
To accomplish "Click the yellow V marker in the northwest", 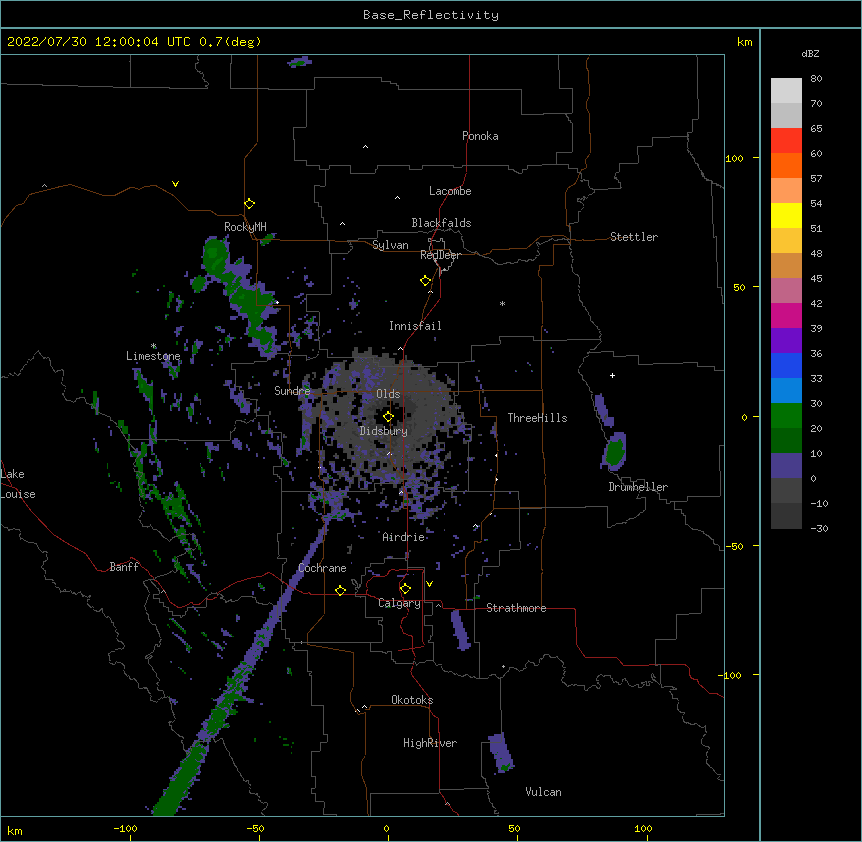I will pyautogui.click(x=175, y=184).
